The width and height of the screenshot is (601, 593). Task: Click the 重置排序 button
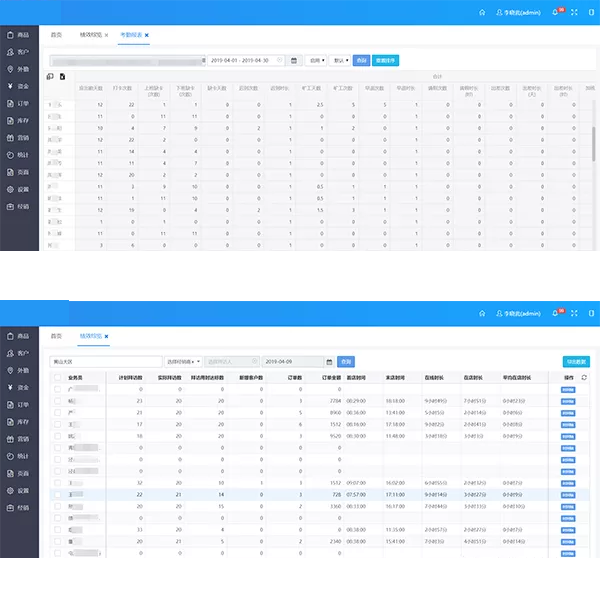click(385, 60)
